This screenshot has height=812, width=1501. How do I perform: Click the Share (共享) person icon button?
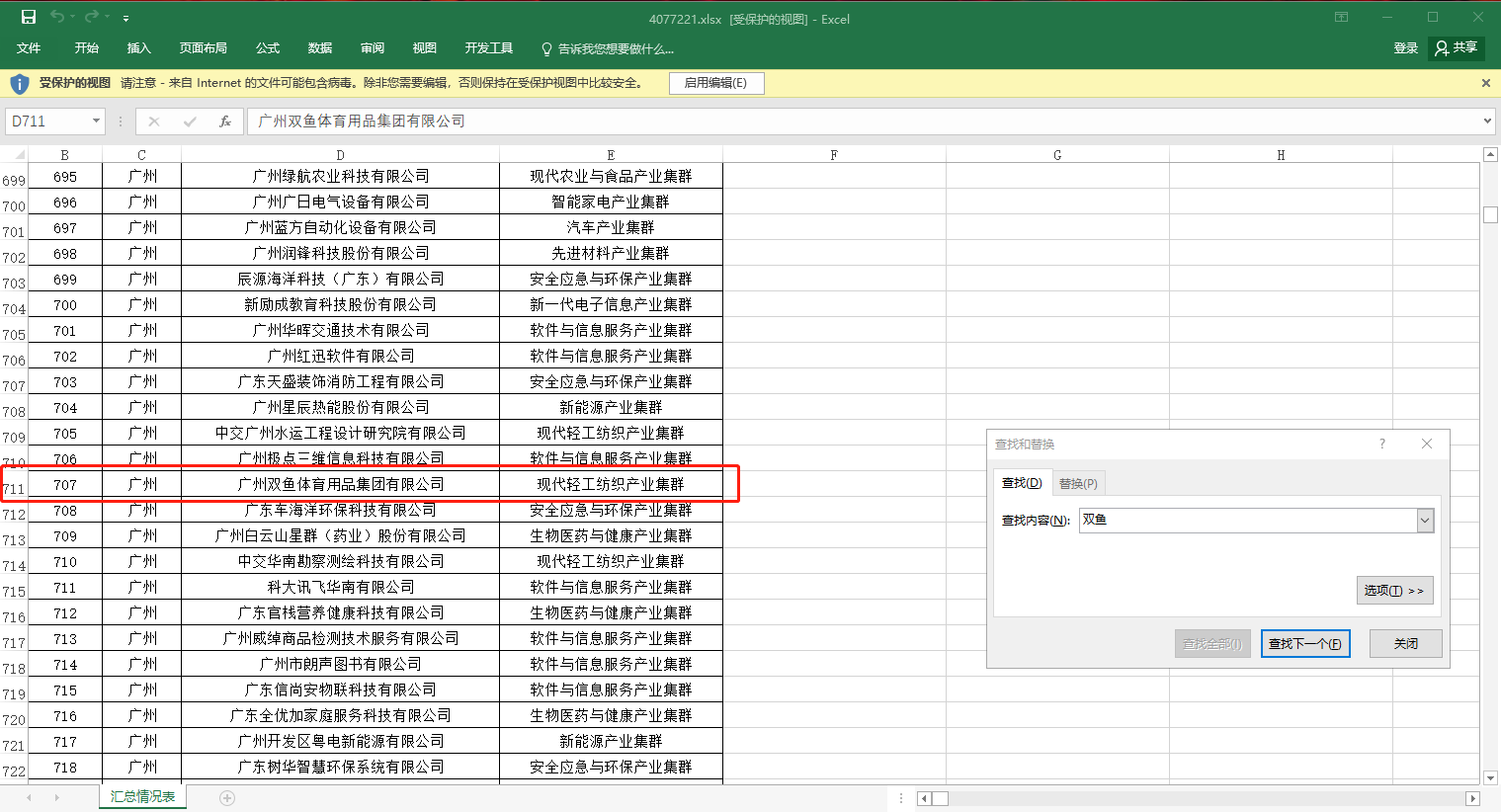tap(1457, 47)
